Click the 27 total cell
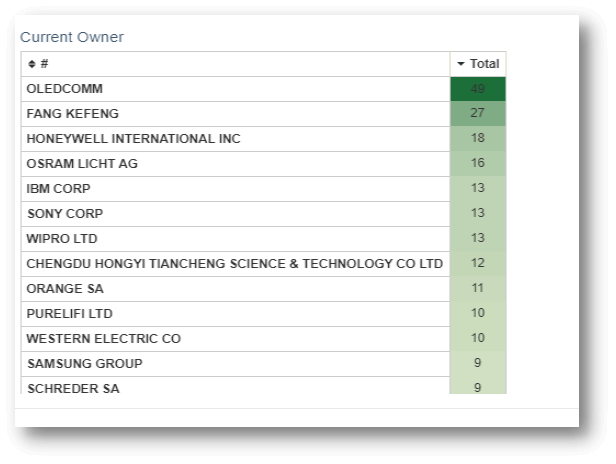This screenshot has height=464, width=616. (478, 114)
